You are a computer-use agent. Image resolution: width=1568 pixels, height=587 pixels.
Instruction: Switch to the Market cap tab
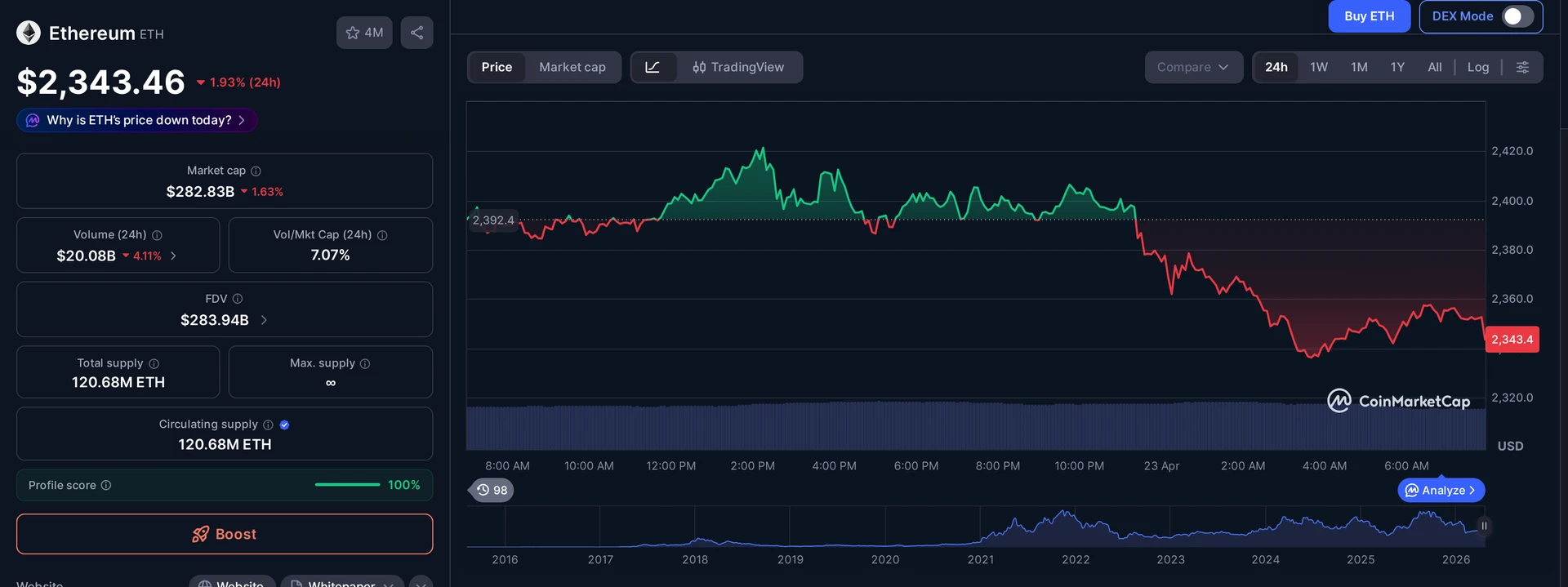coord(572,67)
